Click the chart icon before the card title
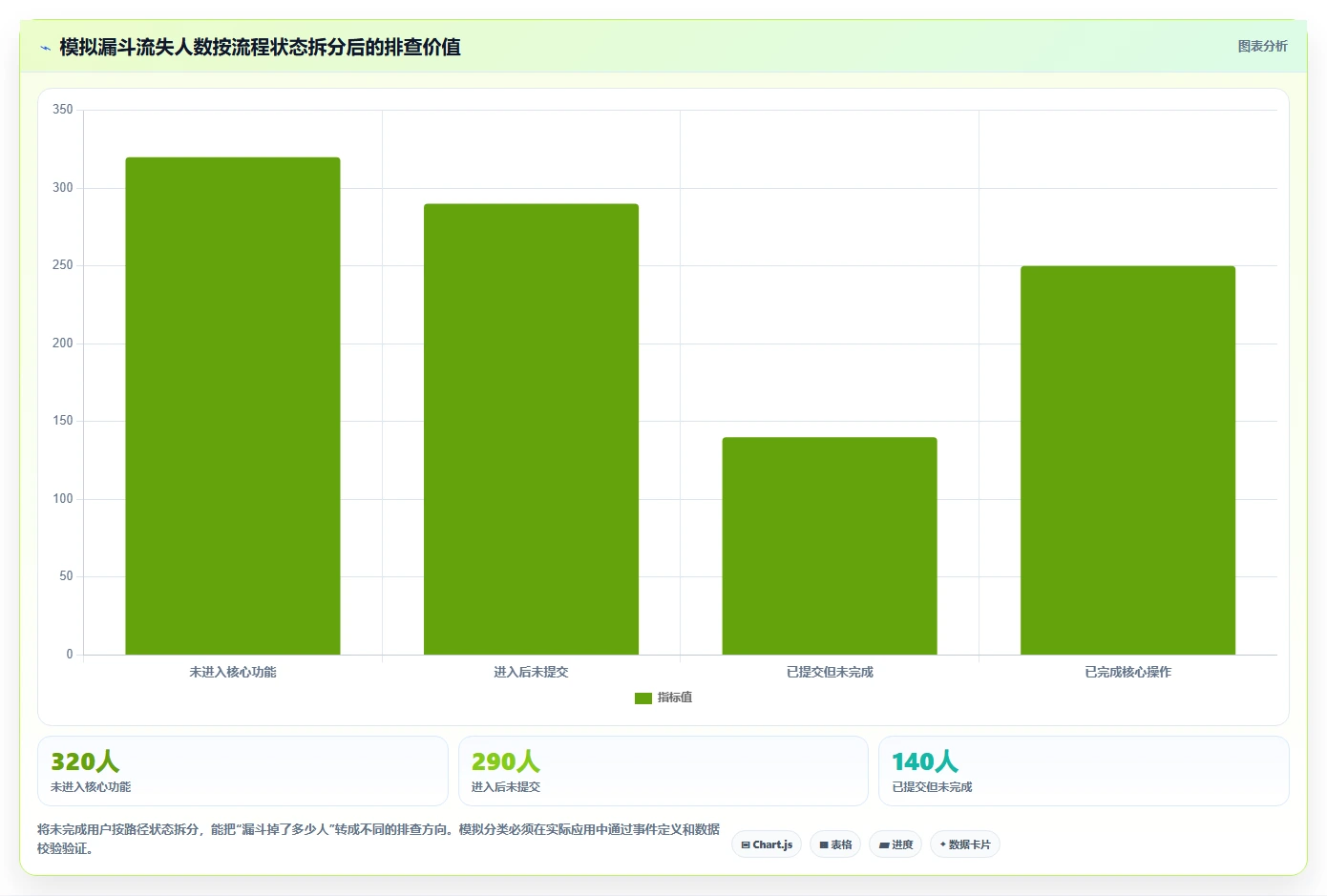The height and width of the screenshot is (896, 1327). [45, 48]
